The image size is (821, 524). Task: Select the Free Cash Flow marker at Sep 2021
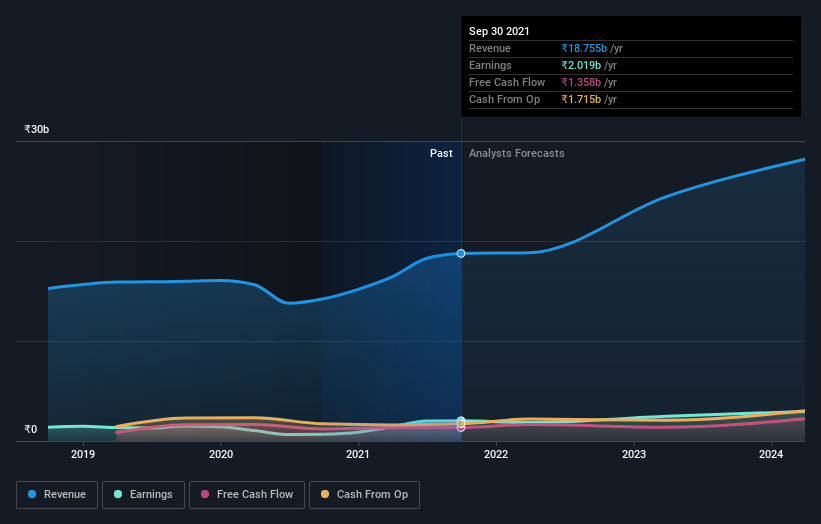tap(461, 428)
